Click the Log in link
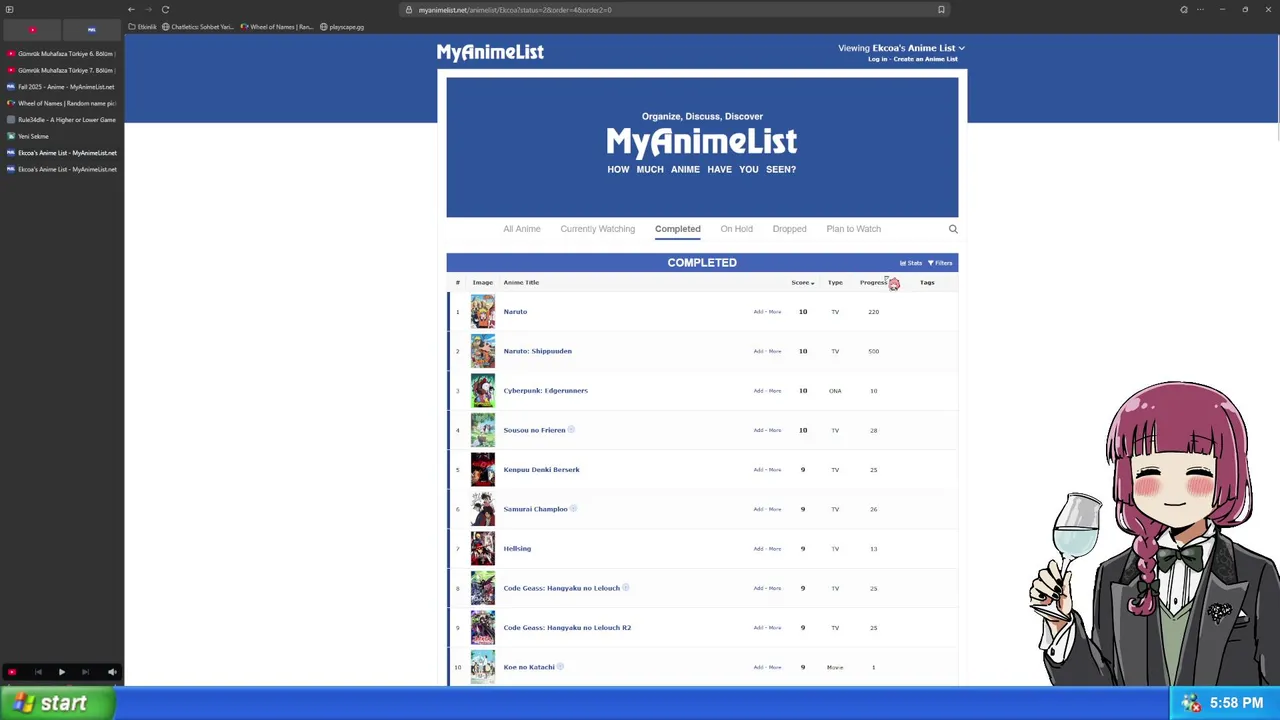 [x=877, y=59]
